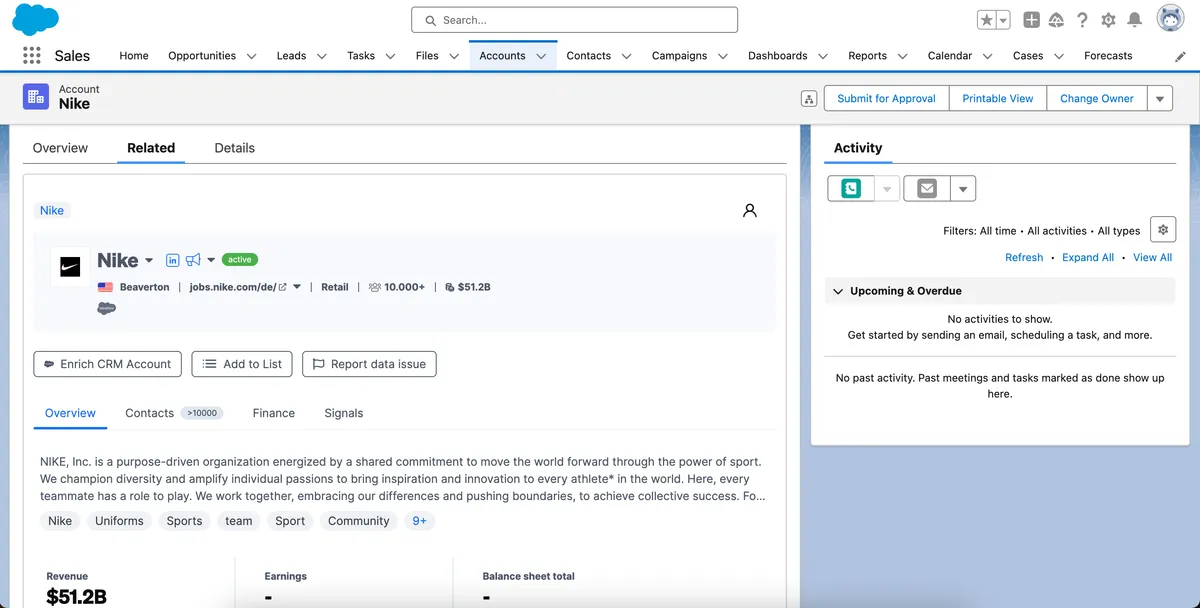This screenshot has height=608, width=1200.
Task: Switch to the Details tab
Action: pyautogui.click(x=234, y=148)
